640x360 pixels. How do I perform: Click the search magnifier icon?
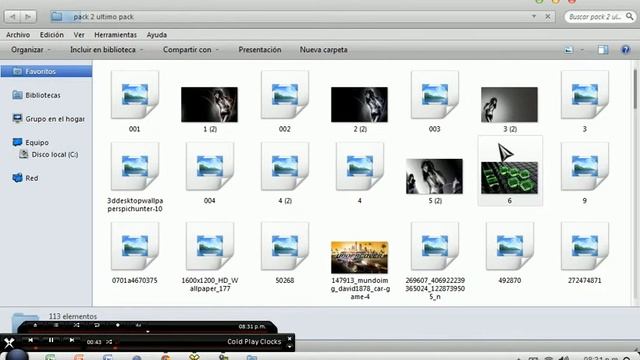point(630,16)
